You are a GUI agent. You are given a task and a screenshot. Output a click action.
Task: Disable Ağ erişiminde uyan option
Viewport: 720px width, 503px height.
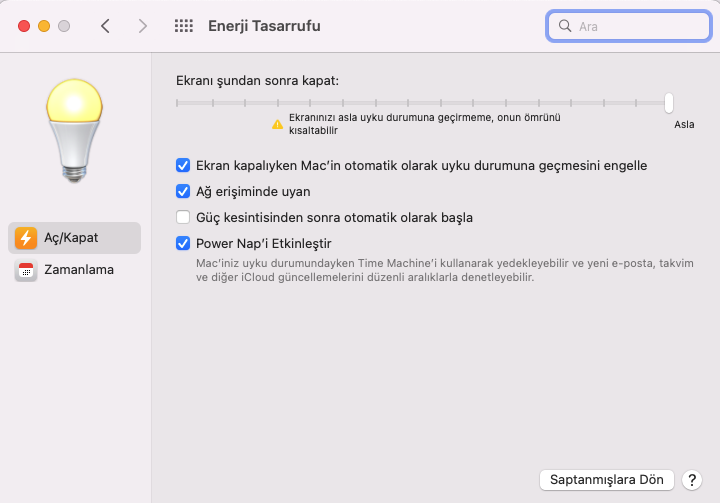coord(183,191)
